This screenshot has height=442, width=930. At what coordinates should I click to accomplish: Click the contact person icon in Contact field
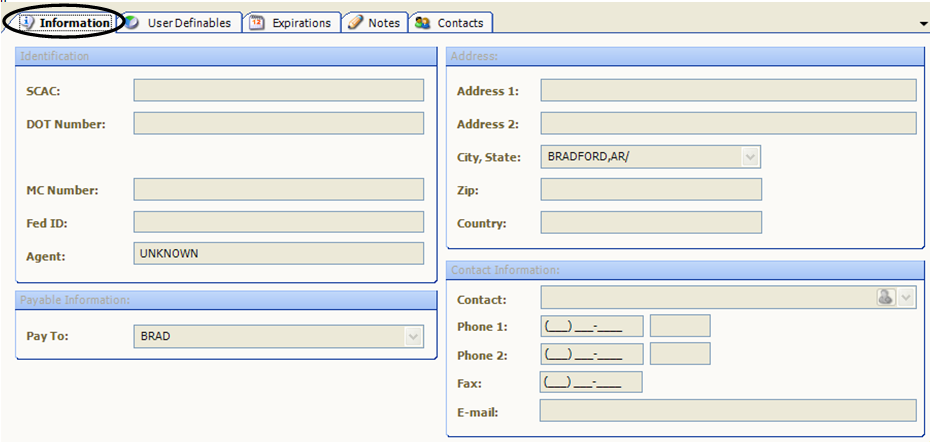(x=886, y=298)
